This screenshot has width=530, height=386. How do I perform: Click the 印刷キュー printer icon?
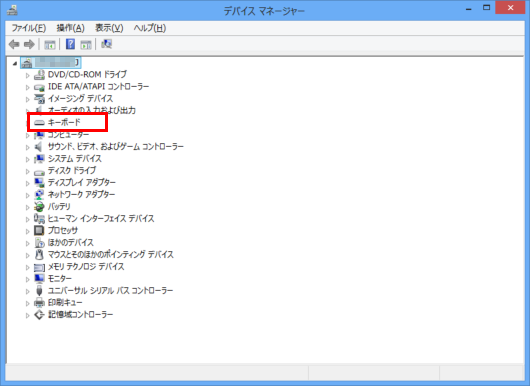[39, 303]
